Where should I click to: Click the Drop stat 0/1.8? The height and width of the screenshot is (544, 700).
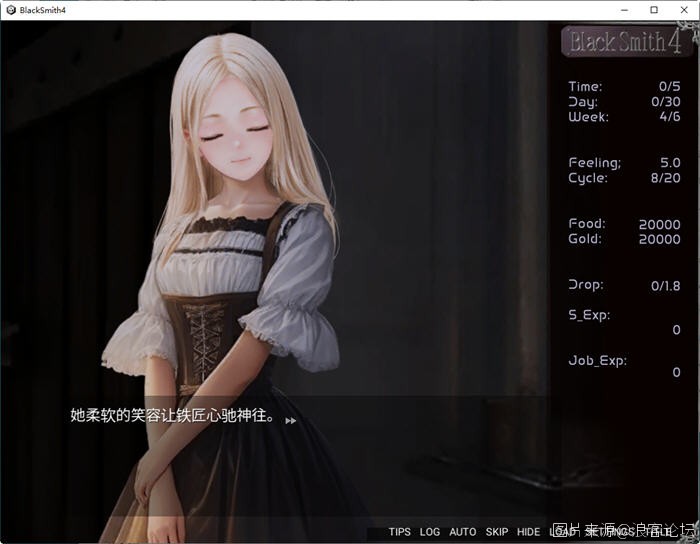(665, 285)
